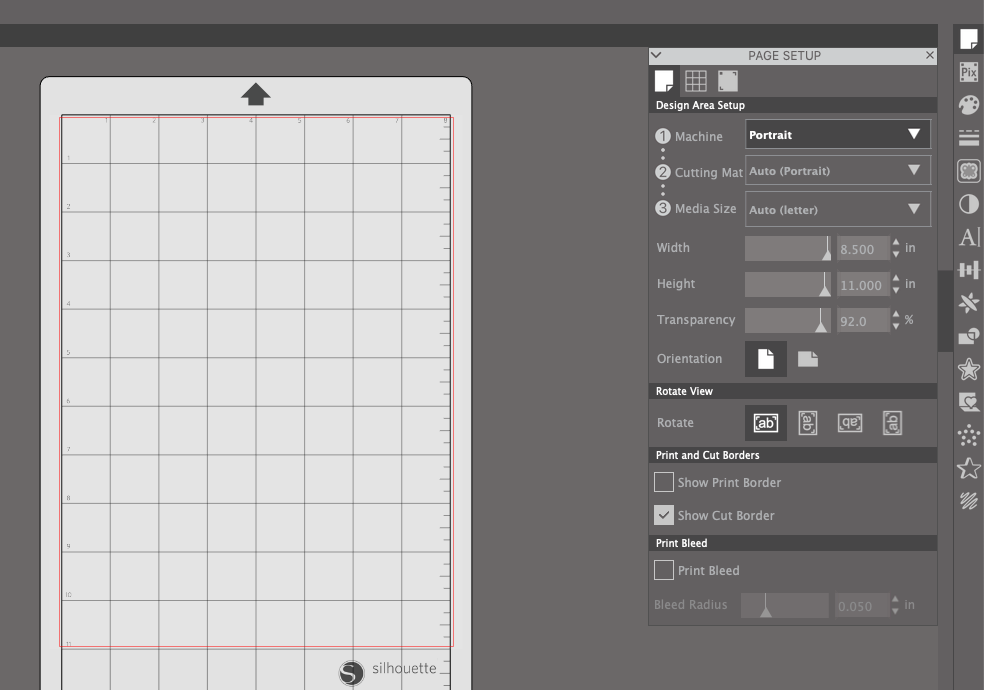This screenshot has width=984, height=690.
Task: Open the Line Style panel icon
Action: pyautogui.click(x=968, y=138)
